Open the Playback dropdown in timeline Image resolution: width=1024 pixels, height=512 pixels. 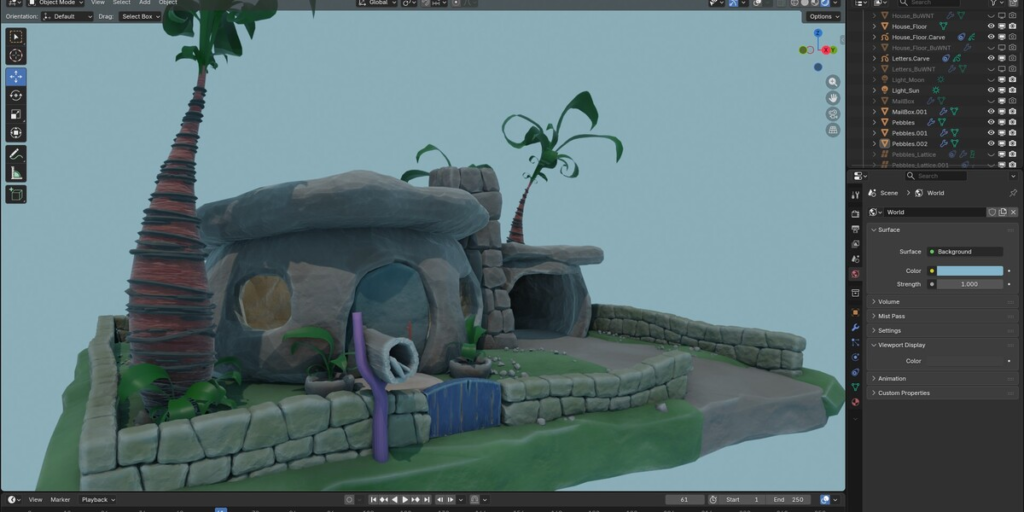pyautogui.click(x=98, y=500)
